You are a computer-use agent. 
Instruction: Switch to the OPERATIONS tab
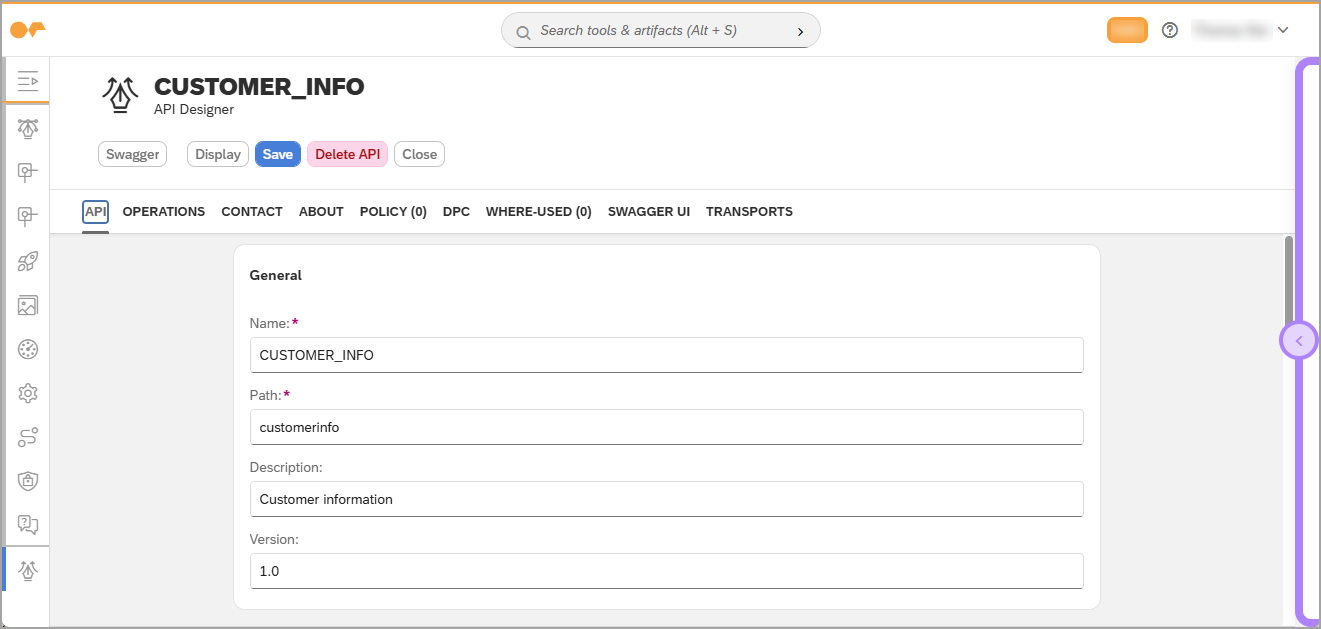tap(163, 211)
